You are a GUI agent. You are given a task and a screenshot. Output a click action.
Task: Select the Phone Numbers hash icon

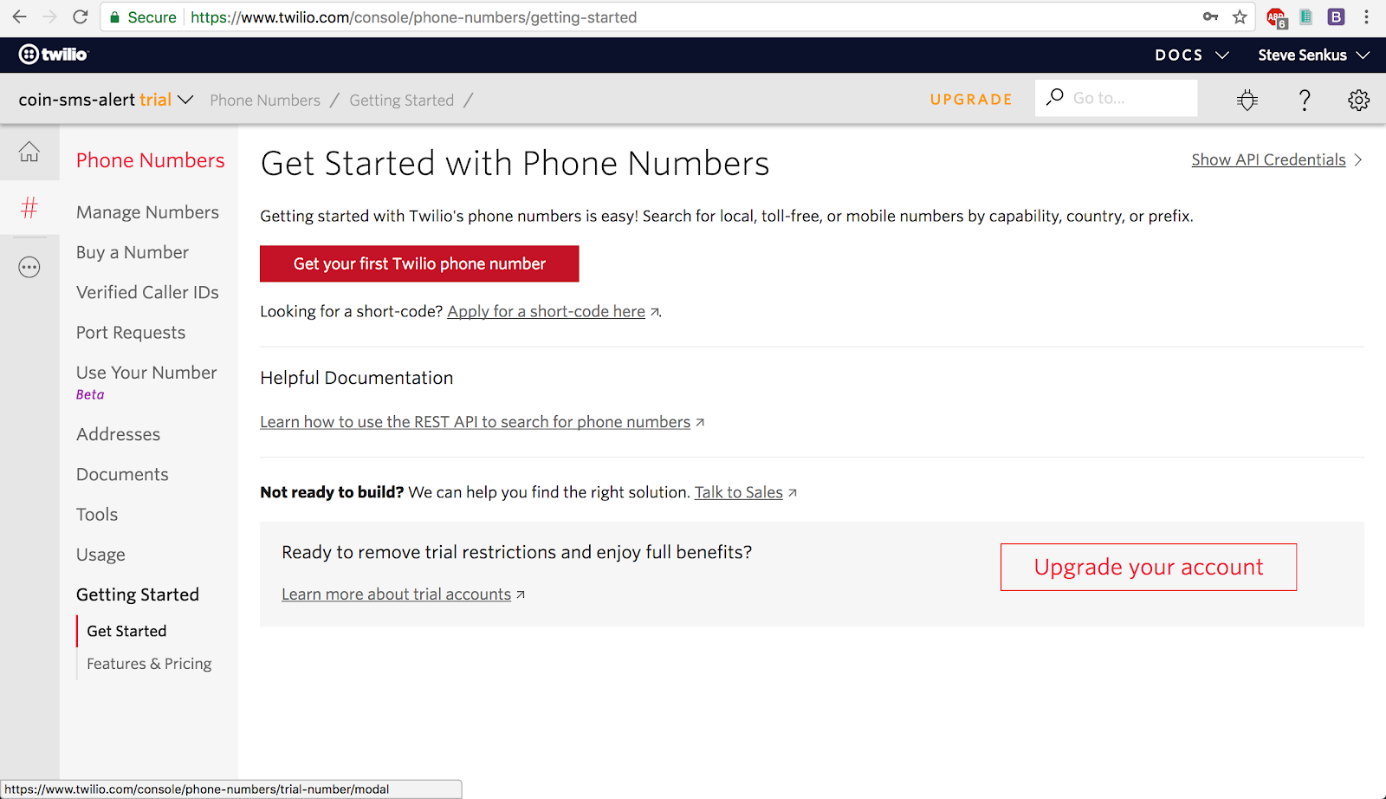29,208
